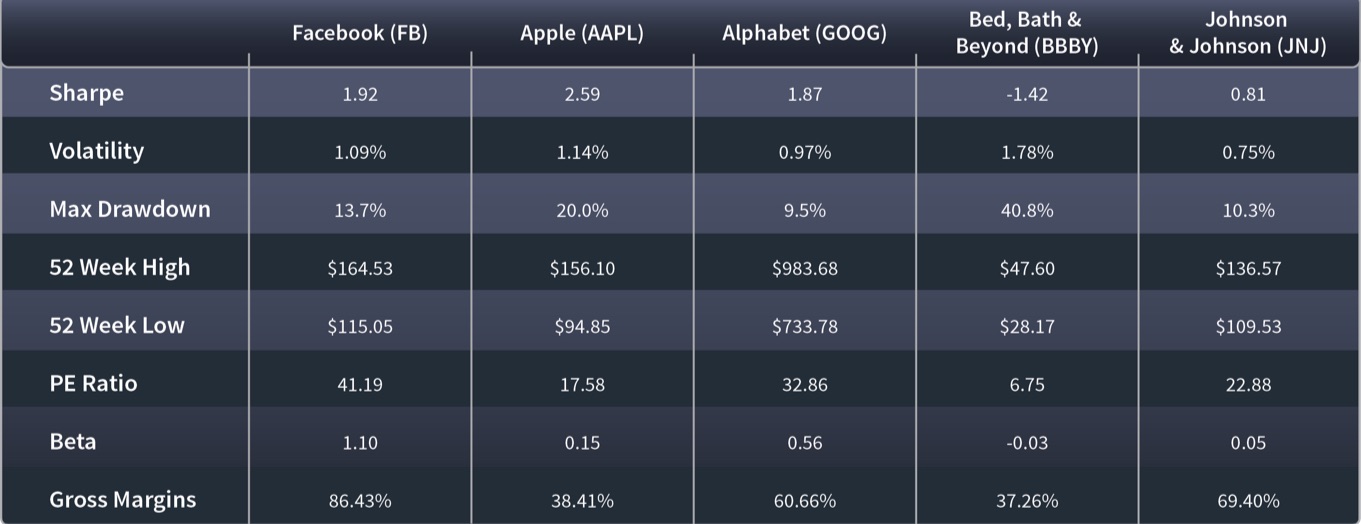Click Alphabet's PE ratio 32.86
This screenshot has height=524, width=1361.
pyautogui.click(x=804, y=385)
